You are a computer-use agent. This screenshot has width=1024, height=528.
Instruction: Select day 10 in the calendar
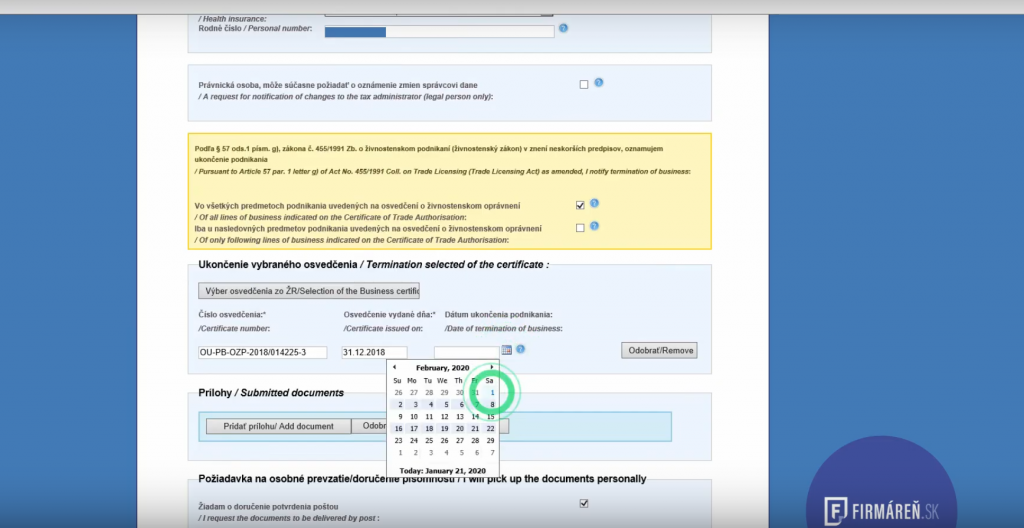[413, 416]
